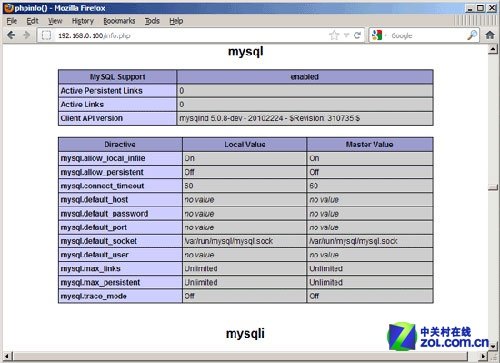Click the Master Value column header
The height and width of the screenshot is (363, 500).
pos(370,144)
